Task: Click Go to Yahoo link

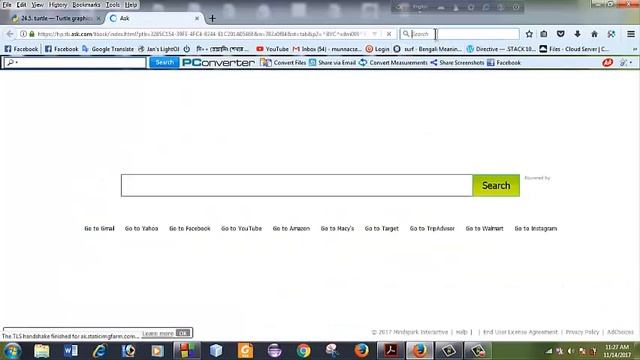Action: pyautogui.click(x=141, y=229)
